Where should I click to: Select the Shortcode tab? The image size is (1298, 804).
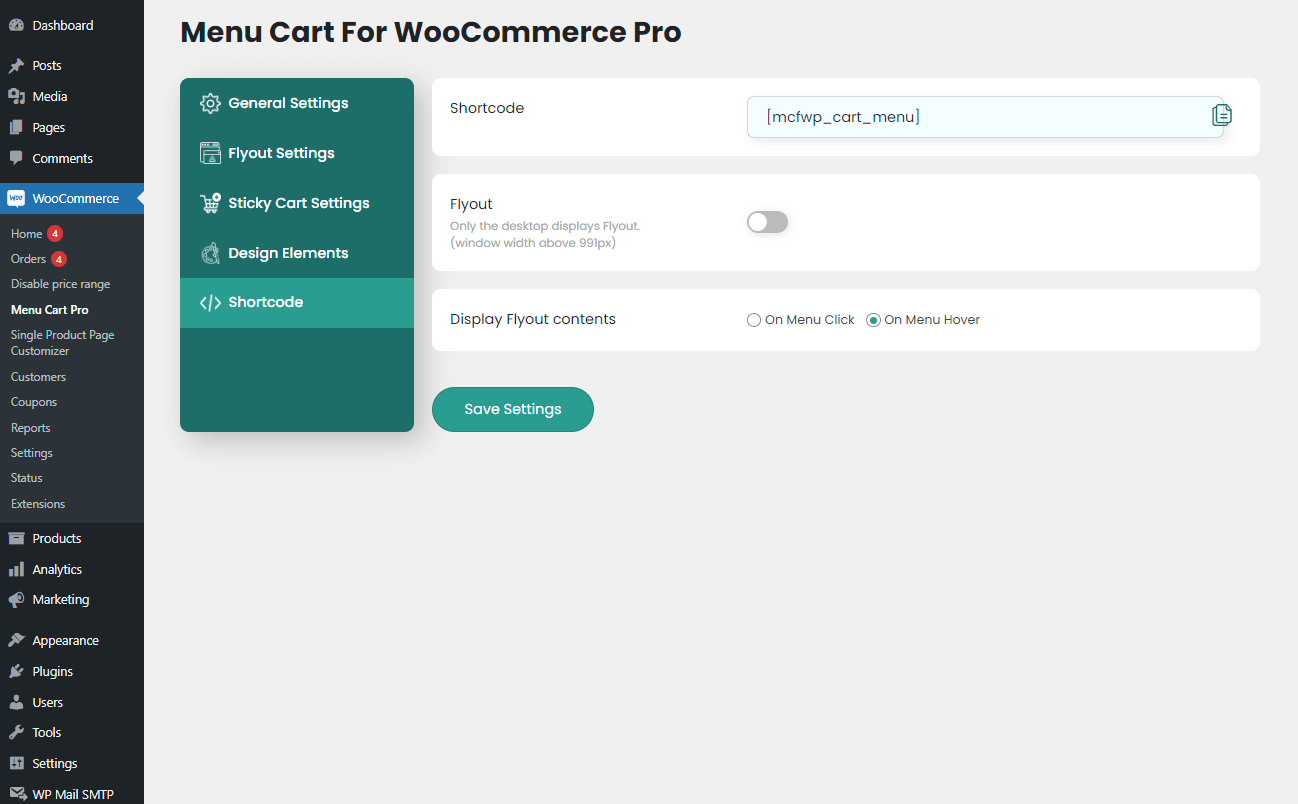297,302
